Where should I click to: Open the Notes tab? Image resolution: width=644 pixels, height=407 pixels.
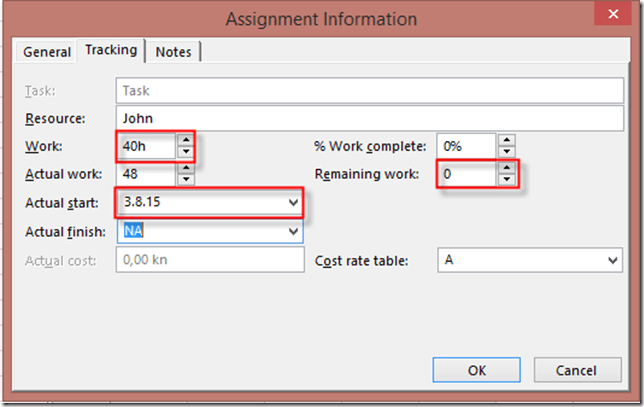pos(174,52)
